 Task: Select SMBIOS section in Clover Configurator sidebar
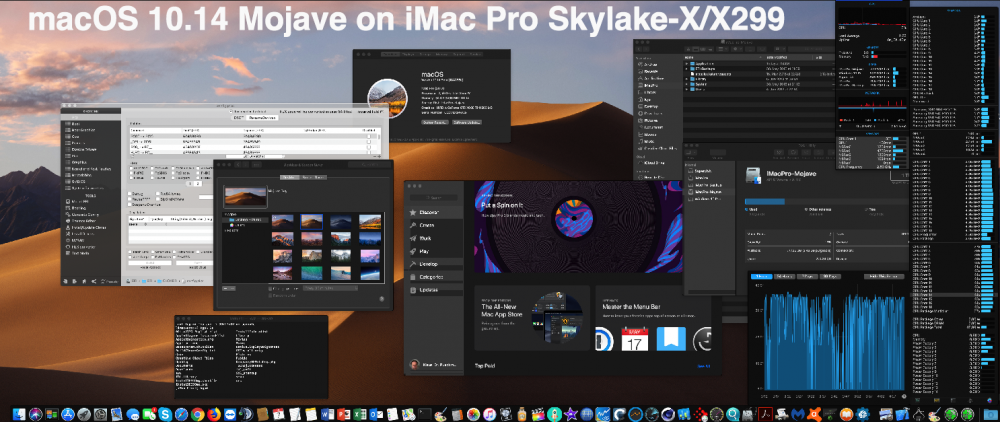[77, 181]
